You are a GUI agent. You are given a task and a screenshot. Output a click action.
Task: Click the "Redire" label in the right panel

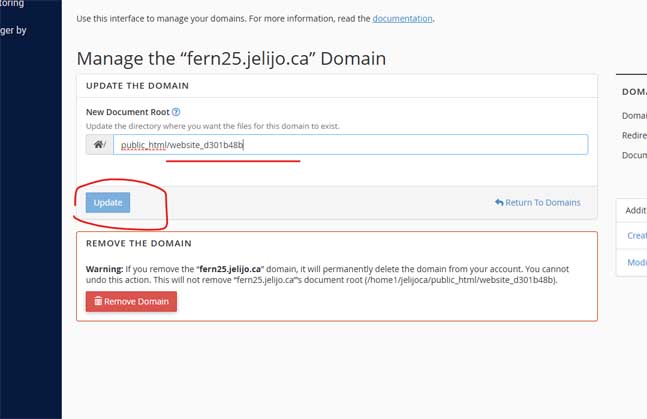[634, 135]
